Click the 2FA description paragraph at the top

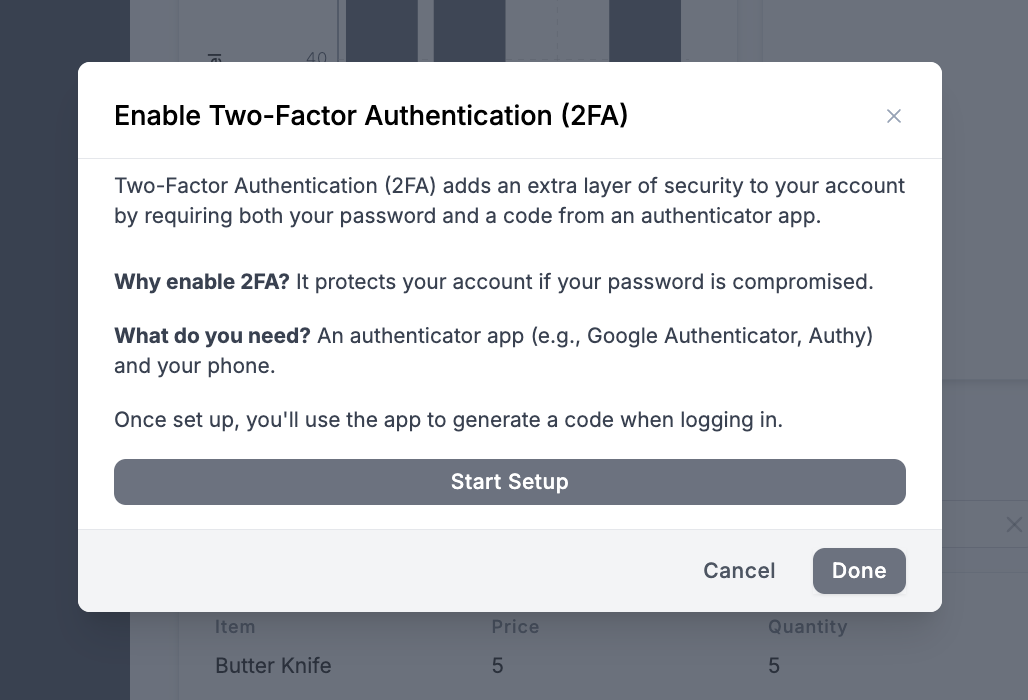[x=509, y=200]
